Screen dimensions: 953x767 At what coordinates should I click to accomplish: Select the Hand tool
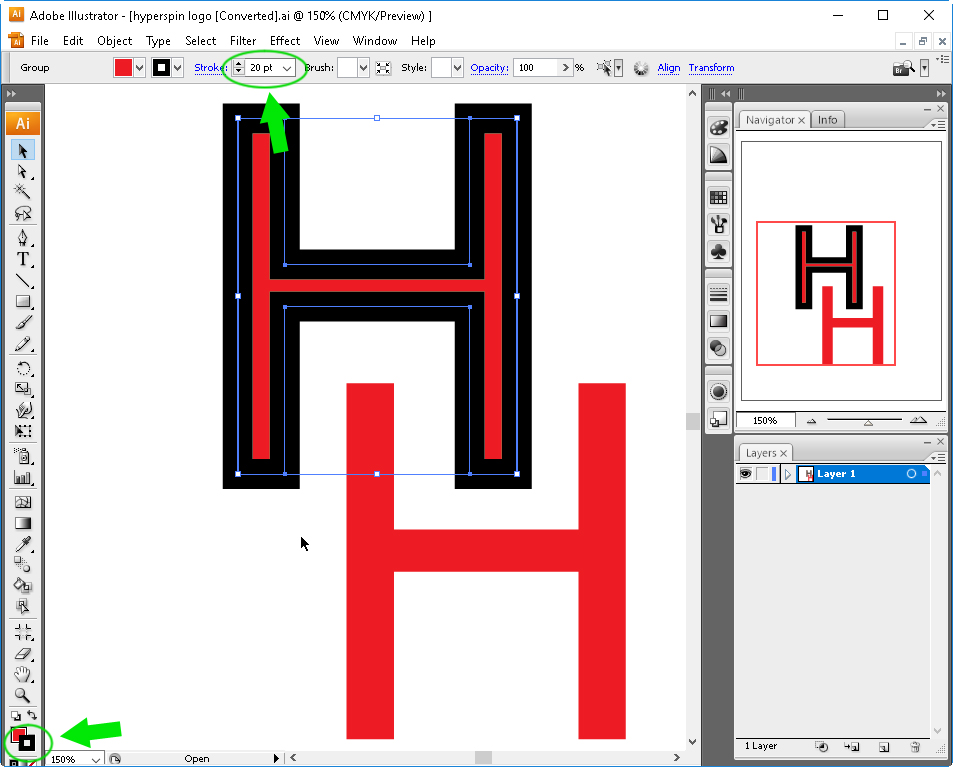[22, 674]
